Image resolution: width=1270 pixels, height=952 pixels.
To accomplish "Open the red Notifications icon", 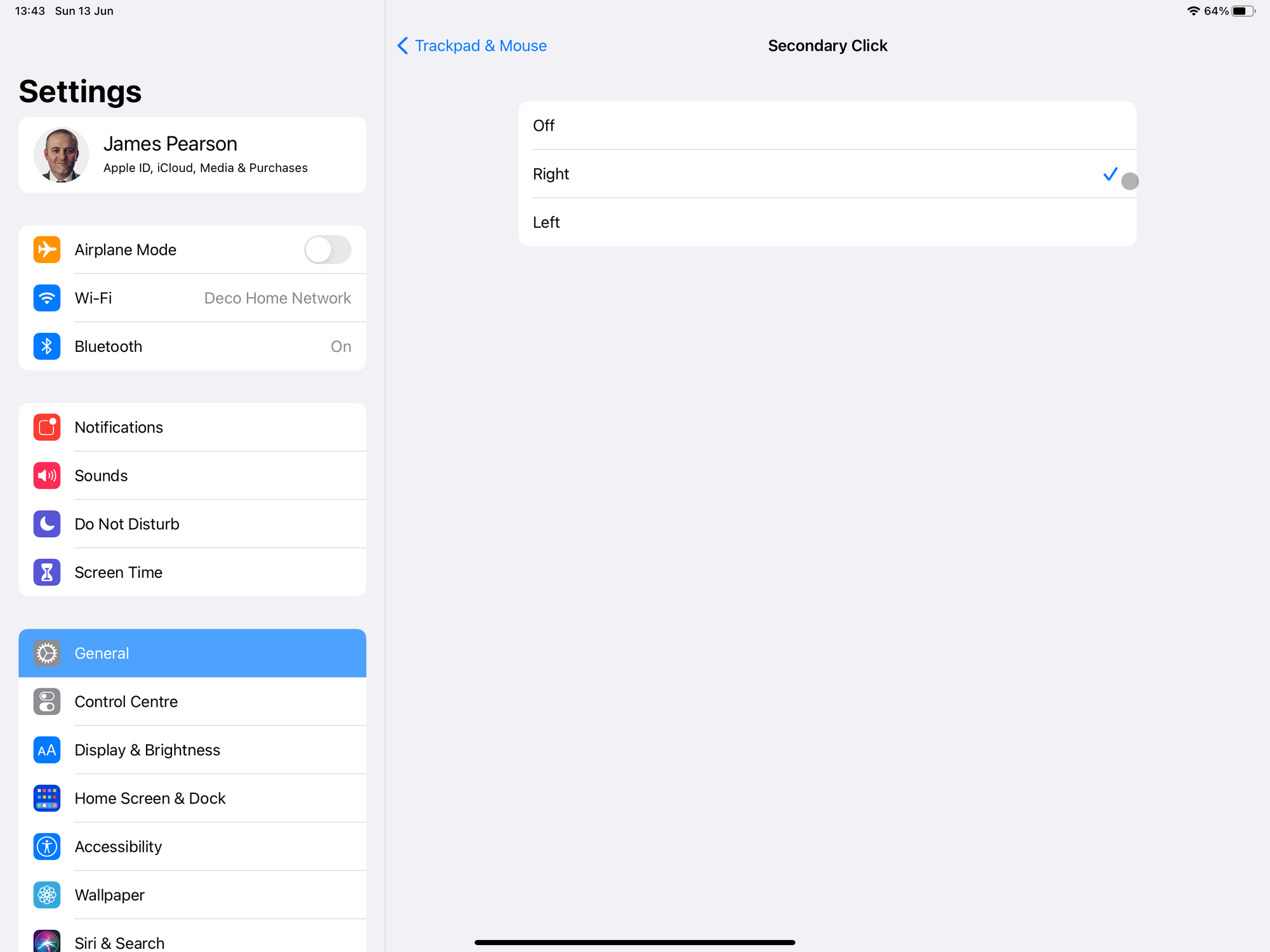I will 47,427.
